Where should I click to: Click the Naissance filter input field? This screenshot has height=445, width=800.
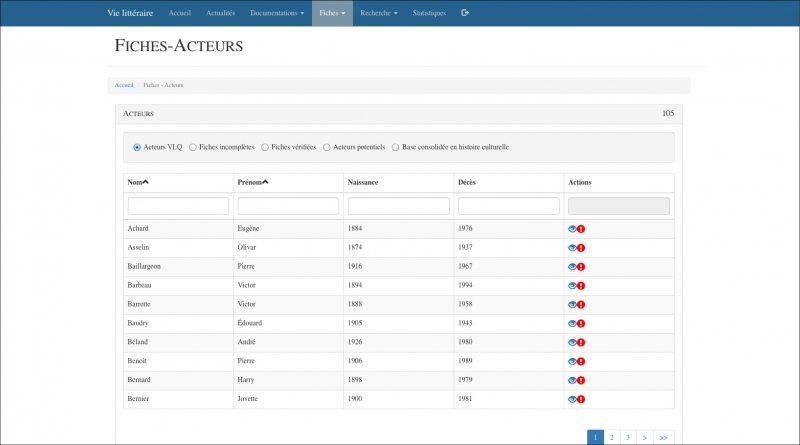coord(398,206)
